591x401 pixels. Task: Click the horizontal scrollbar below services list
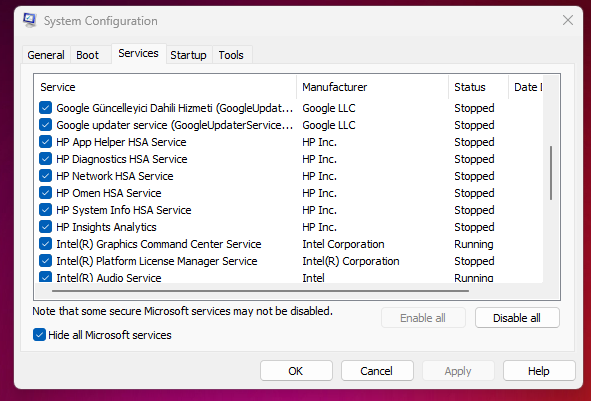coord(260,291)
